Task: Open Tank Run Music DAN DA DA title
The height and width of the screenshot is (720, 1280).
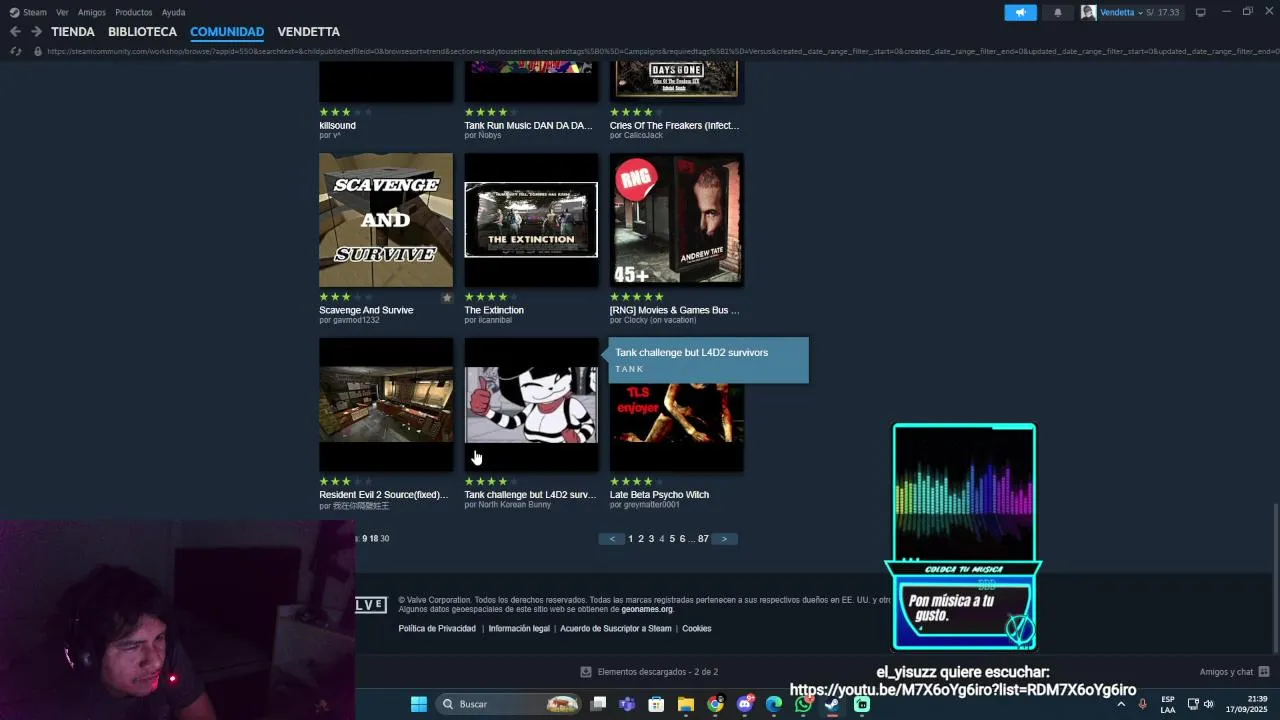Action: [528, 126]
